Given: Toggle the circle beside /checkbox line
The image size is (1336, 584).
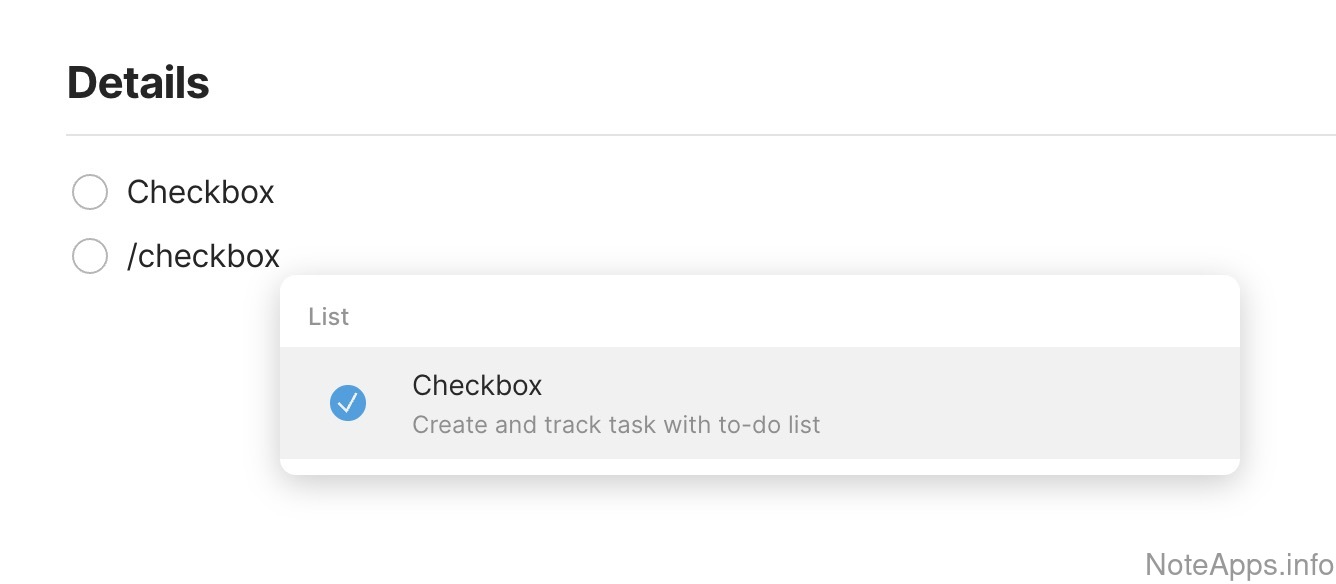Looking at the screenshot, I should [x=90, y=257].
